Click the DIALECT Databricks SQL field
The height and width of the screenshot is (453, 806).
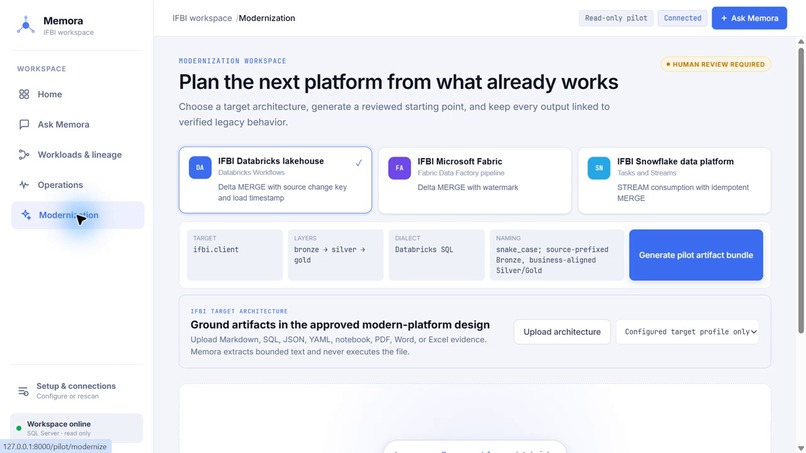(436, 255)
